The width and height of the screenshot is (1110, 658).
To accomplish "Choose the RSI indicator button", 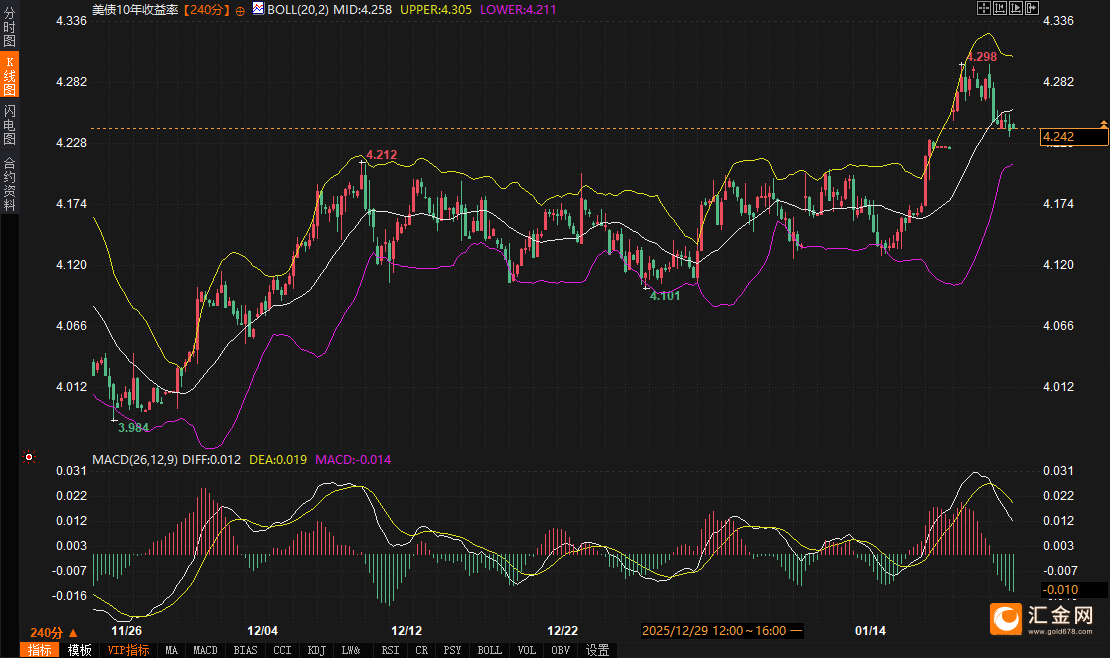I will coord(389,650).
